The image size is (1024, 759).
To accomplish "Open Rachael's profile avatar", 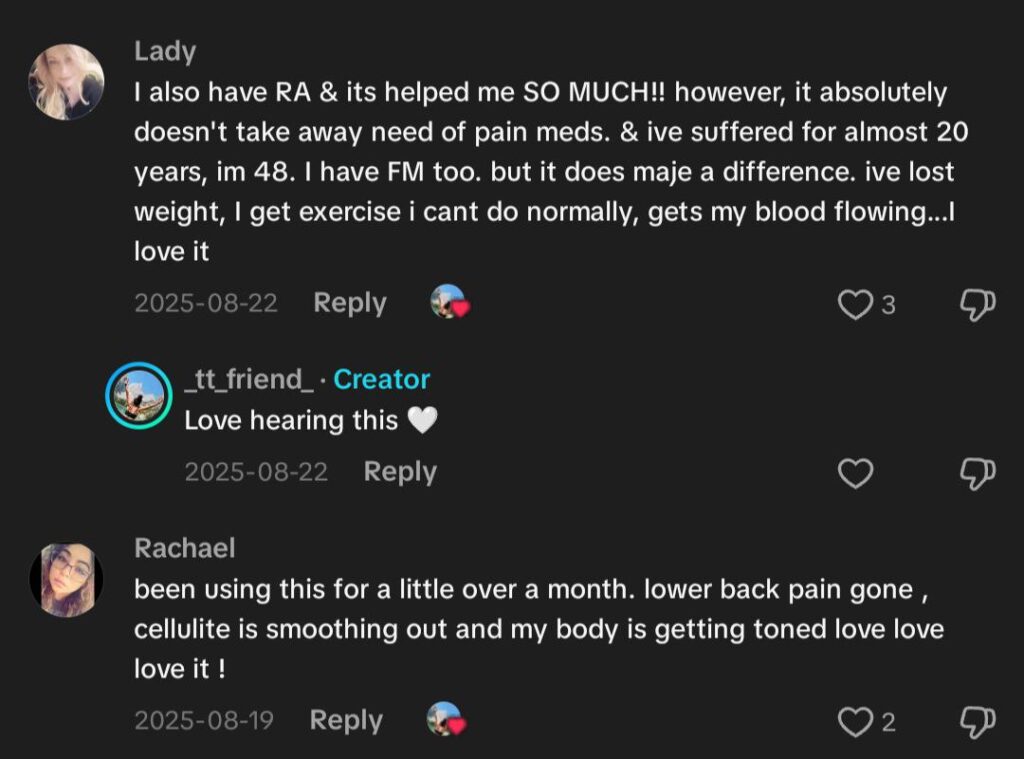I will tap(66, 579).
